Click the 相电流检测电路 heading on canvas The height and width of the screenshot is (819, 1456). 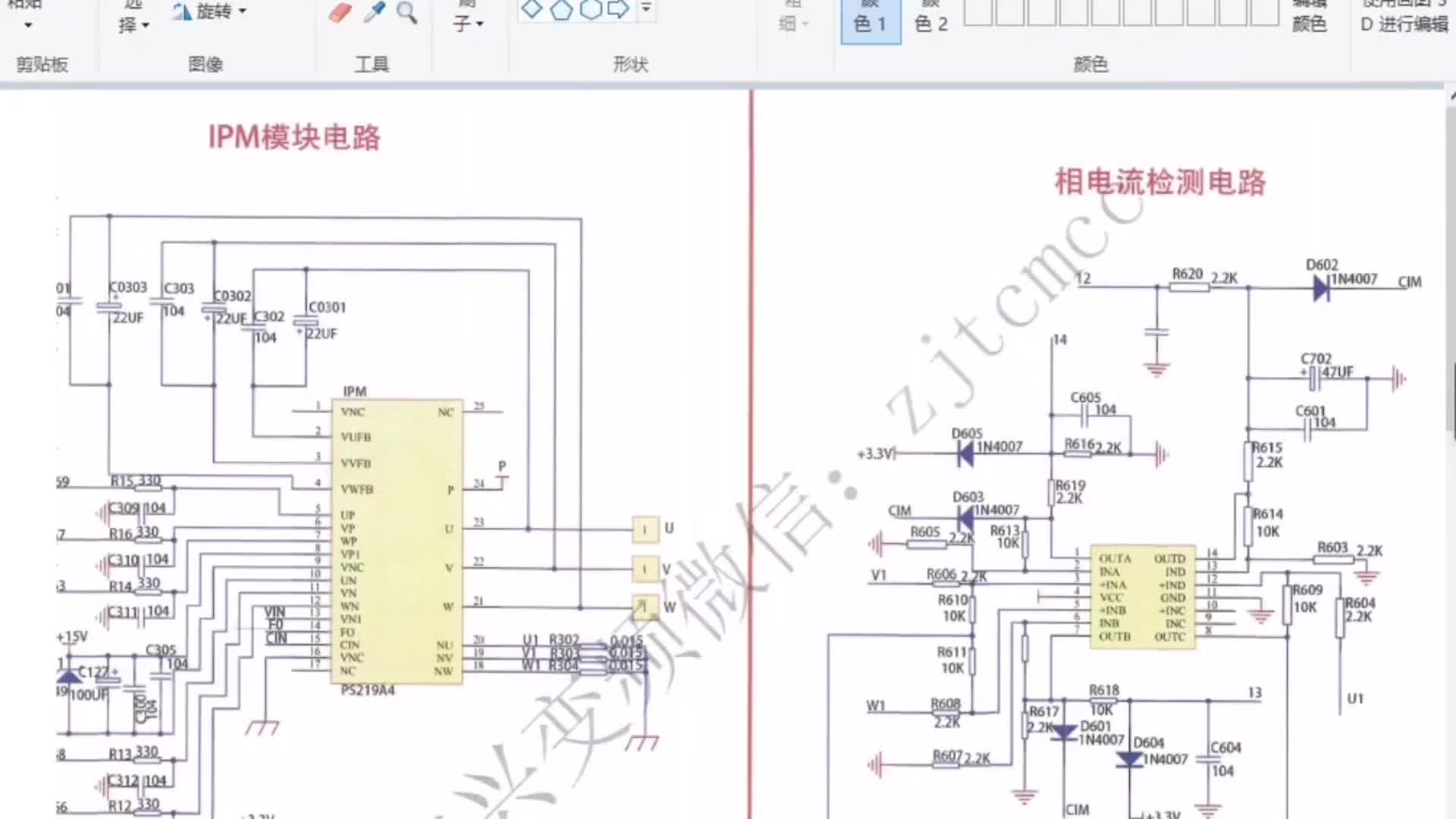[1160, 182]
